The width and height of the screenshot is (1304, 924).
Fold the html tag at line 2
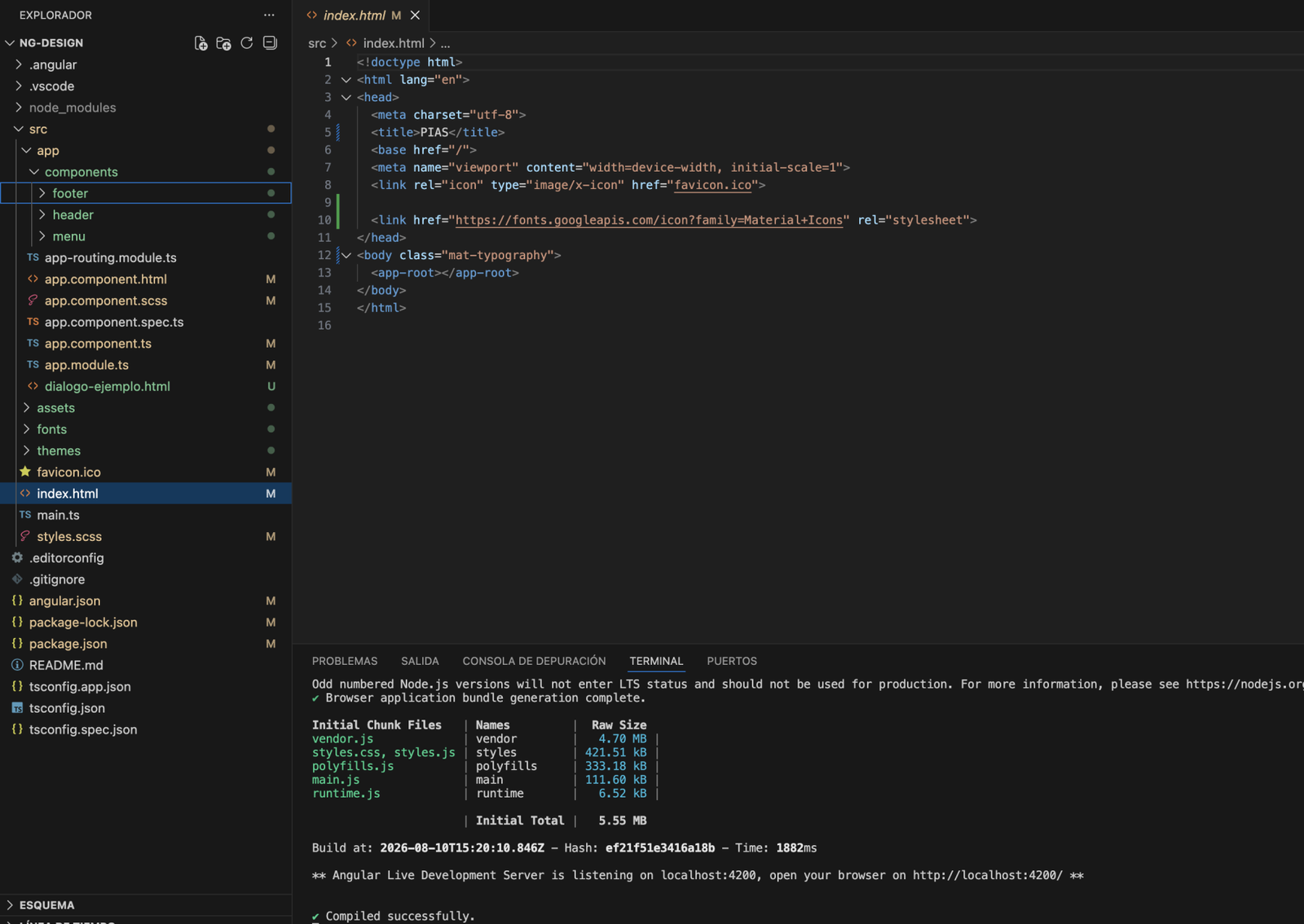[346, 80]
